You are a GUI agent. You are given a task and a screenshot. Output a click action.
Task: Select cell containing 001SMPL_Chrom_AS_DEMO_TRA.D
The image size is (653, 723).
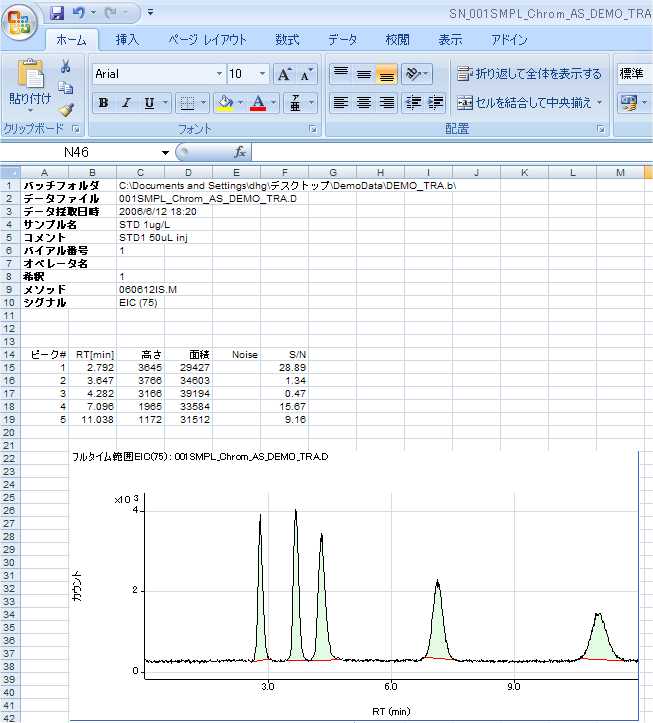[208, 199]
